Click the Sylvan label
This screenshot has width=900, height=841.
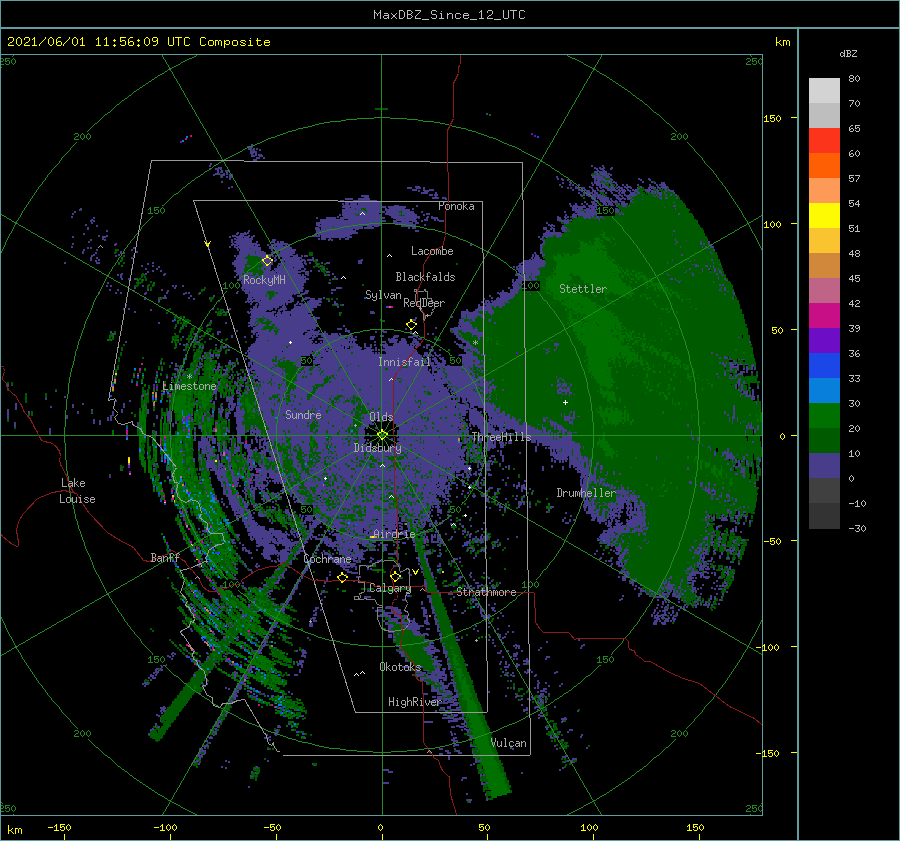383,295
